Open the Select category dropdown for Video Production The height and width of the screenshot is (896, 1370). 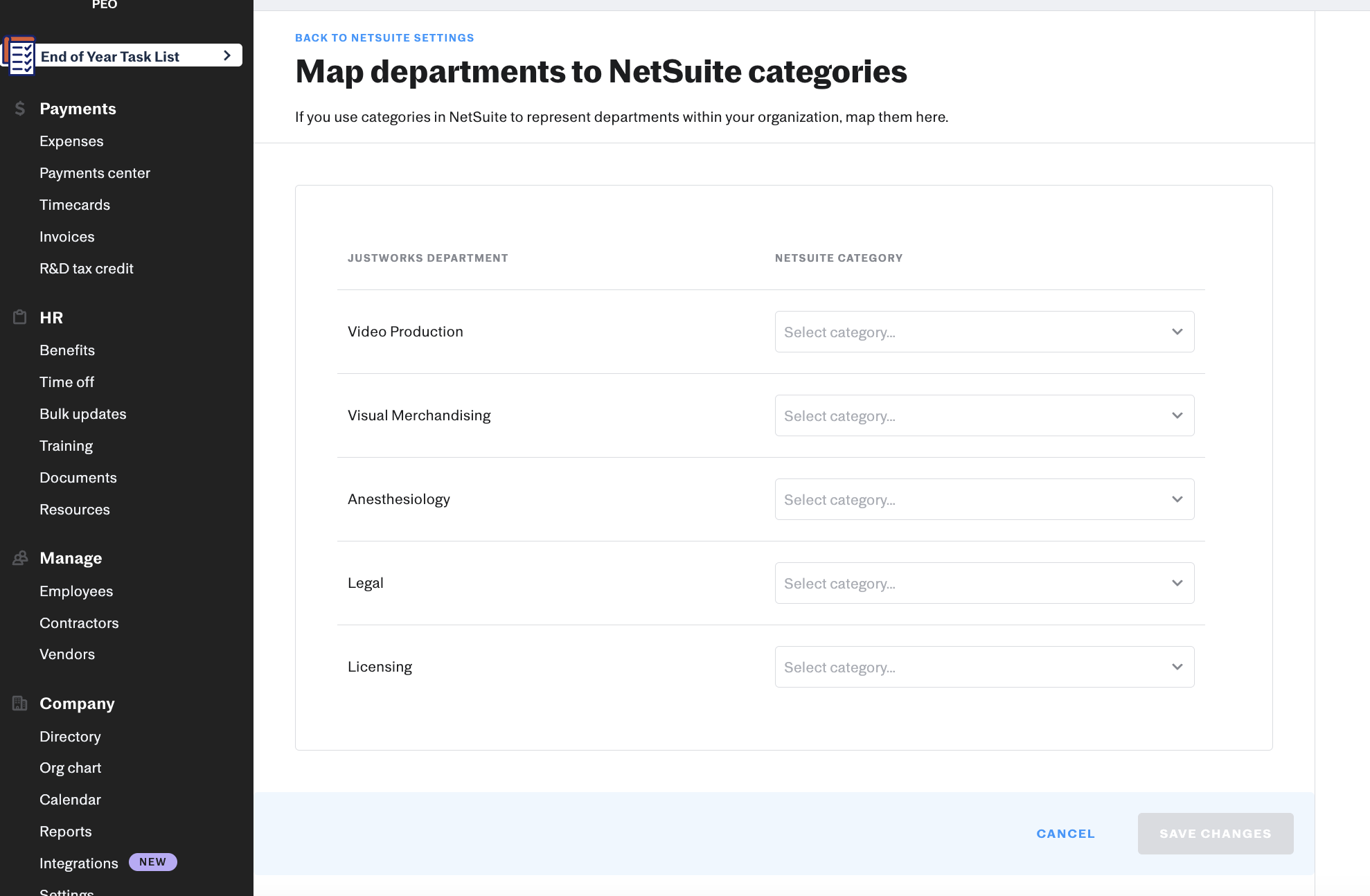point(984,332)
